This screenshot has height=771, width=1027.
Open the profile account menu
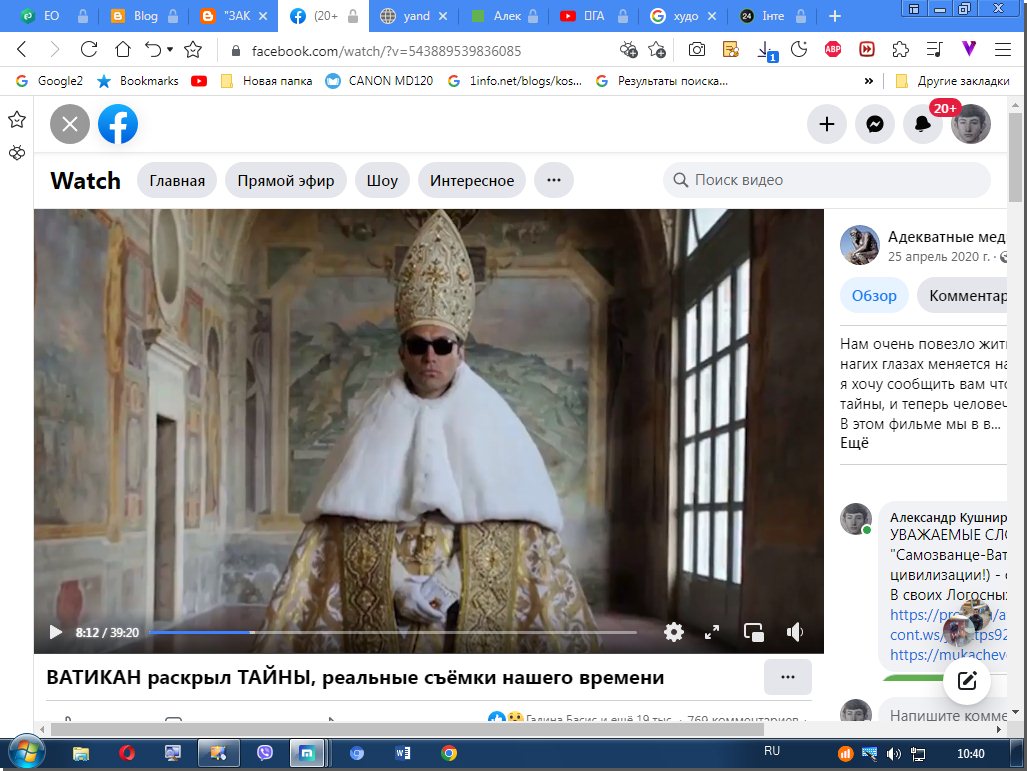(x=971, y=124)
